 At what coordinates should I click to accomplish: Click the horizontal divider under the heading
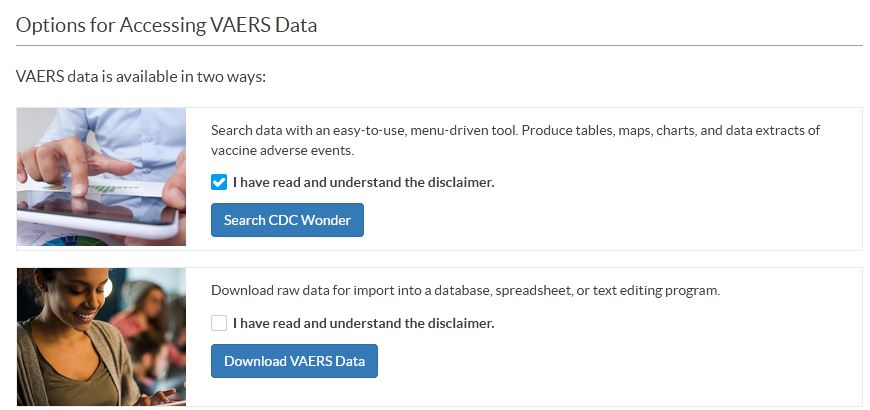(x=439, y=45)
